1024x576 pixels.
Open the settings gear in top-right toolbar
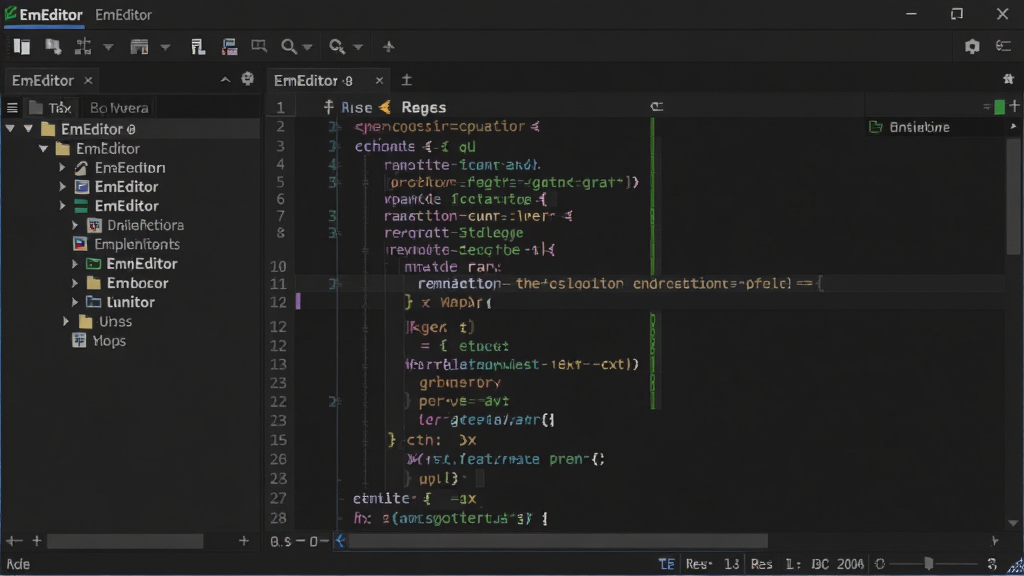[972, 46]
